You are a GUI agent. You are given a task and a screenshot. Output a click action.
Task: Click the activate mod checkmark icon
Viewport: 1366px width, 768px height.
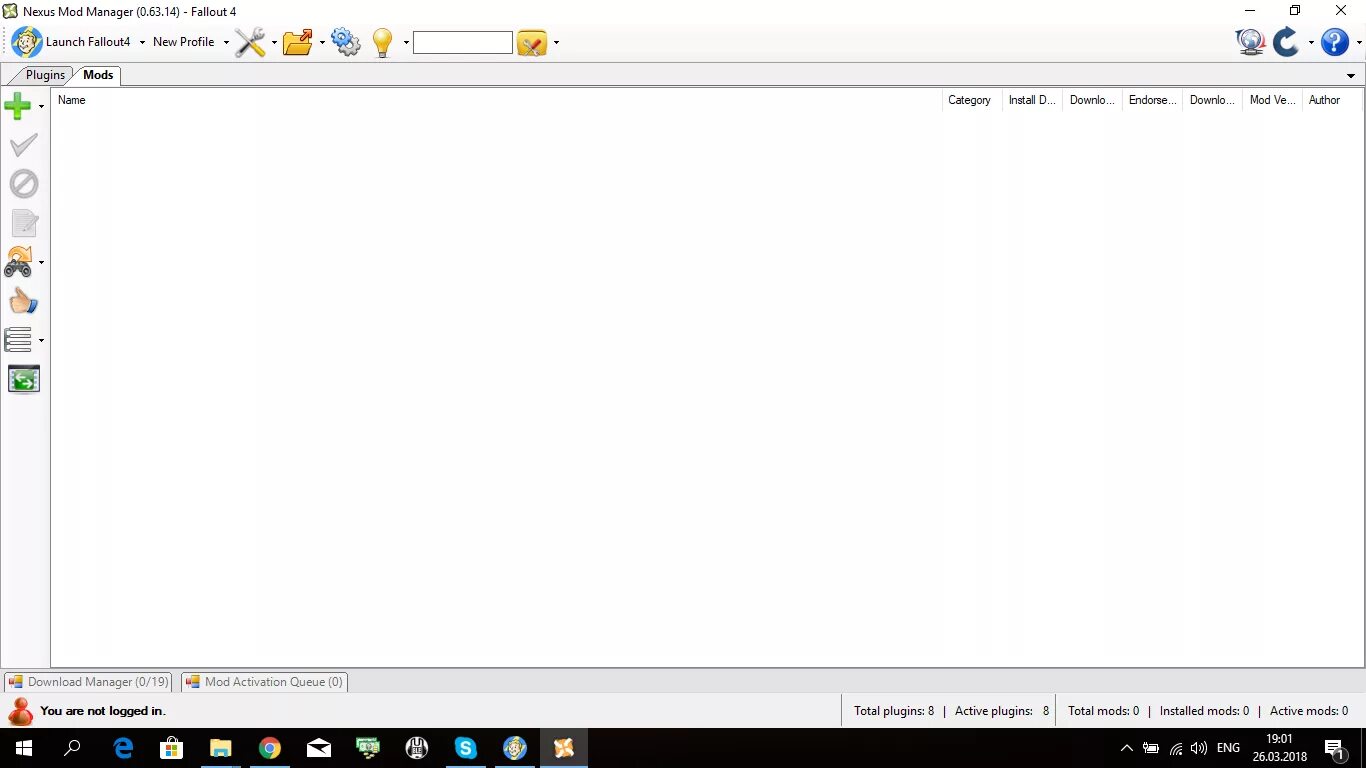click(23, 145)
